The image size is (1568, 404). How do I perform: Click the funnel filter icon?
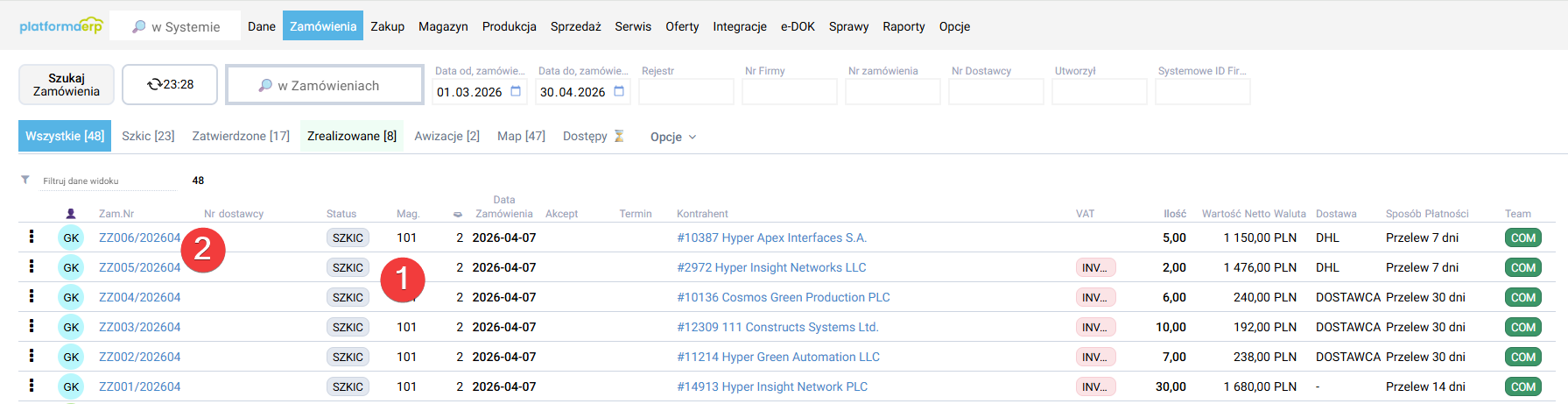tap(25, 180)
